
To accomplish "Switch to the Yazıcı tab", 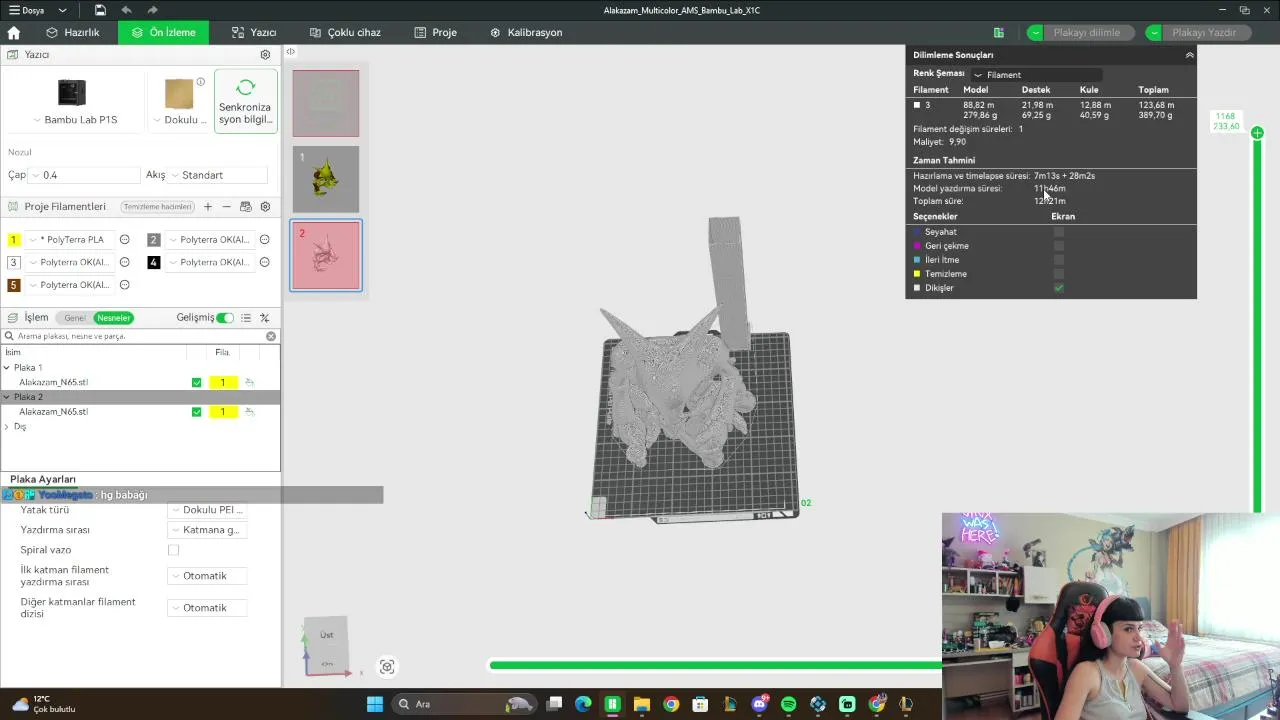I will point(254,32).
